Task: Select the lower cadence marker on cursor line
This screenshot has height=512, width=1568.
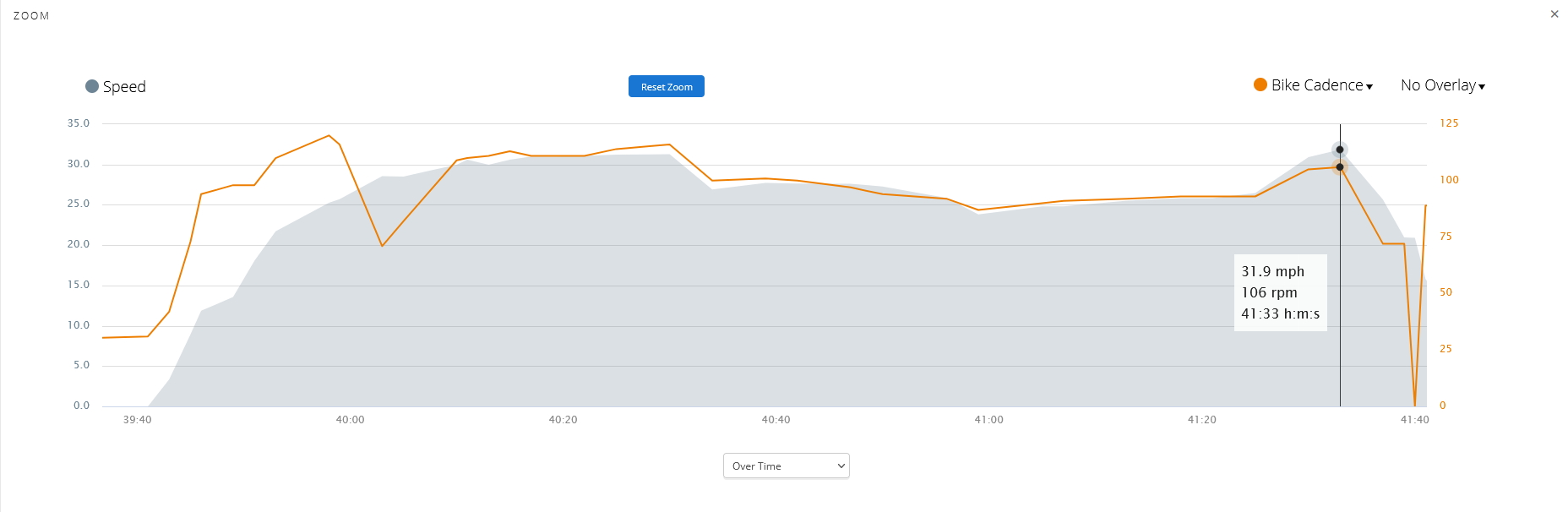Action: pyautogui.click(x=1340, y=167)
